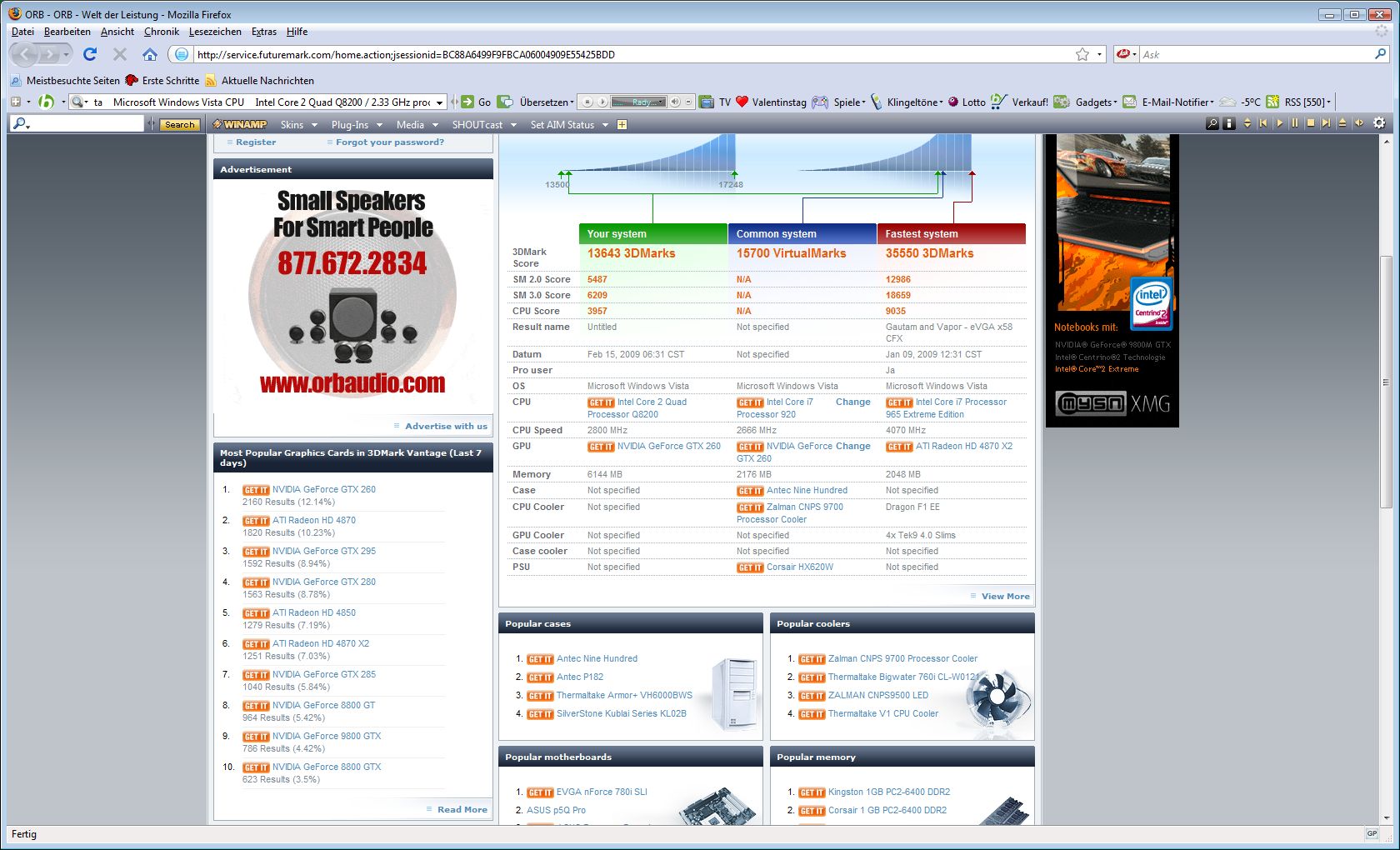The image size is (1400, 850).
Task: Click Forgot your password? link
Action: [x=390, y=142]
